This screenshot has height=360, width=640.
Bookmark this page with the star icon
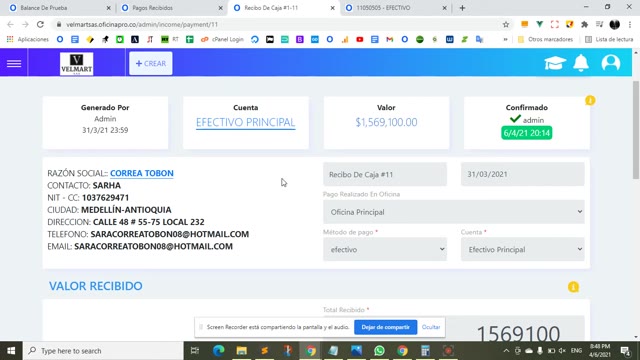click(x=506, y=24)
